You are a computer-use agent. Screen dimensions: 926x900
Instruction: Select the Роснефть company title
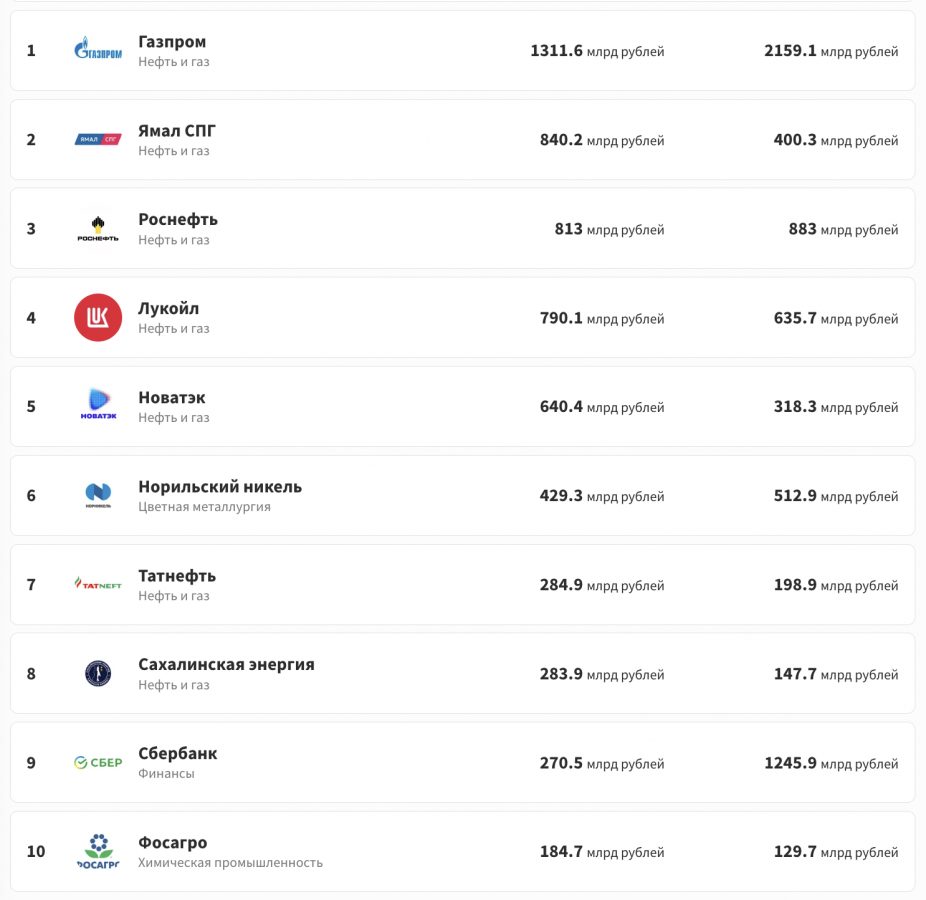click(178, 220)
